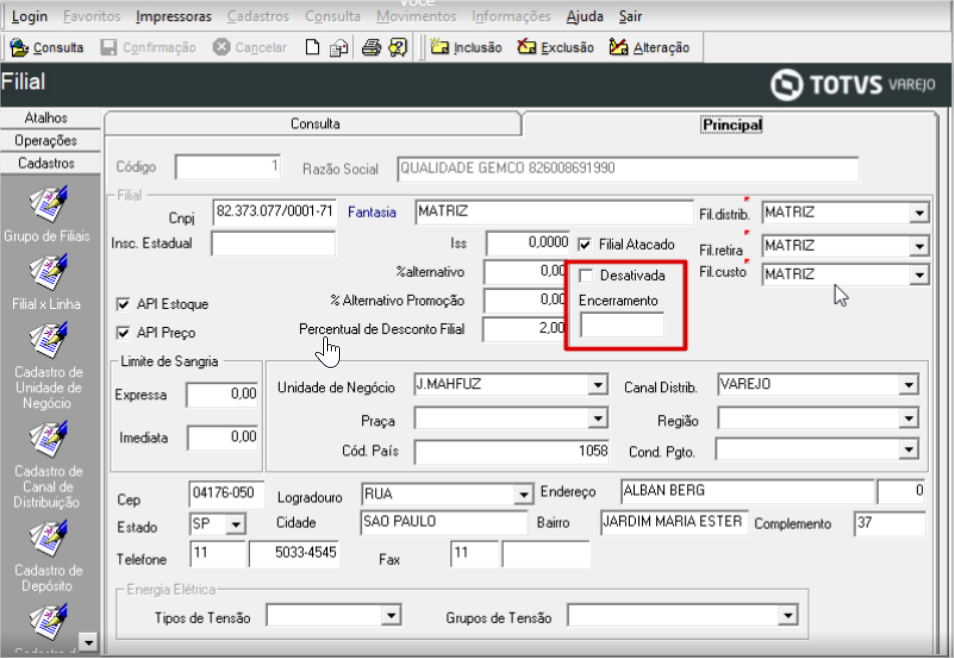Click the TOTVS Varejo logo

pos(853,84)
